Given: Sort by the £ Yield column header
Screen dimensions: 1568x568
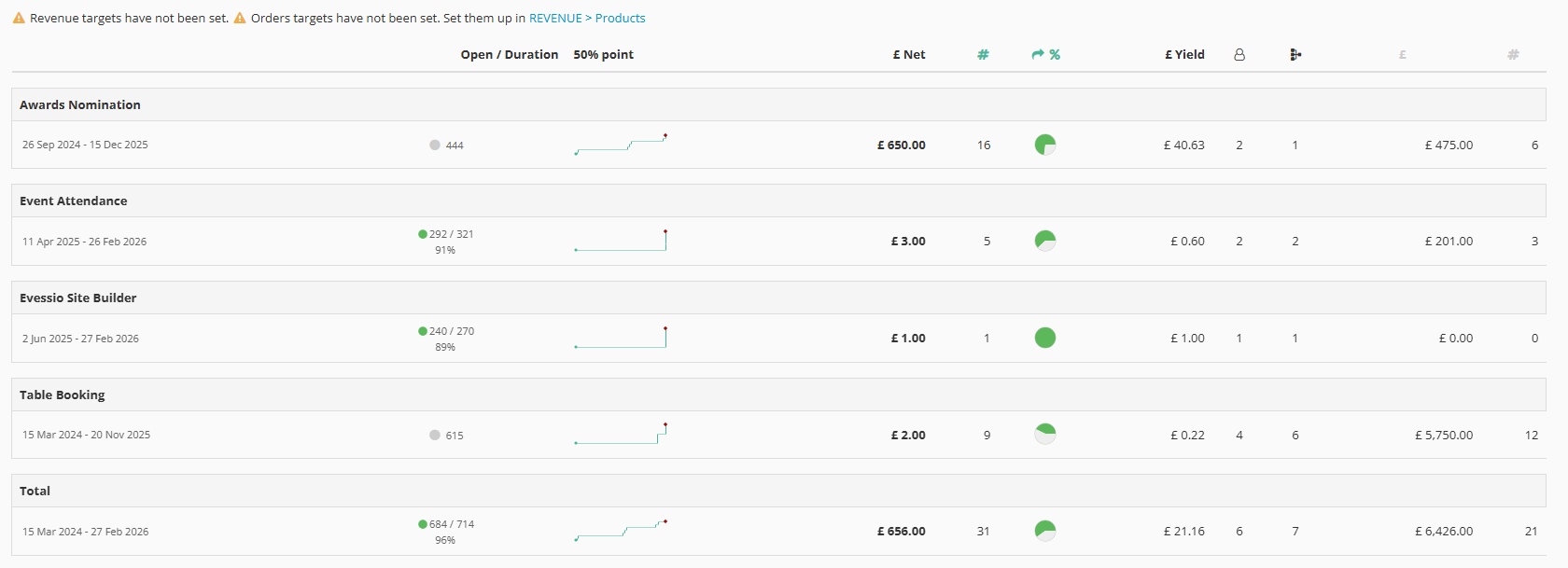Looking at the screenshot, I should (1184, 55).
